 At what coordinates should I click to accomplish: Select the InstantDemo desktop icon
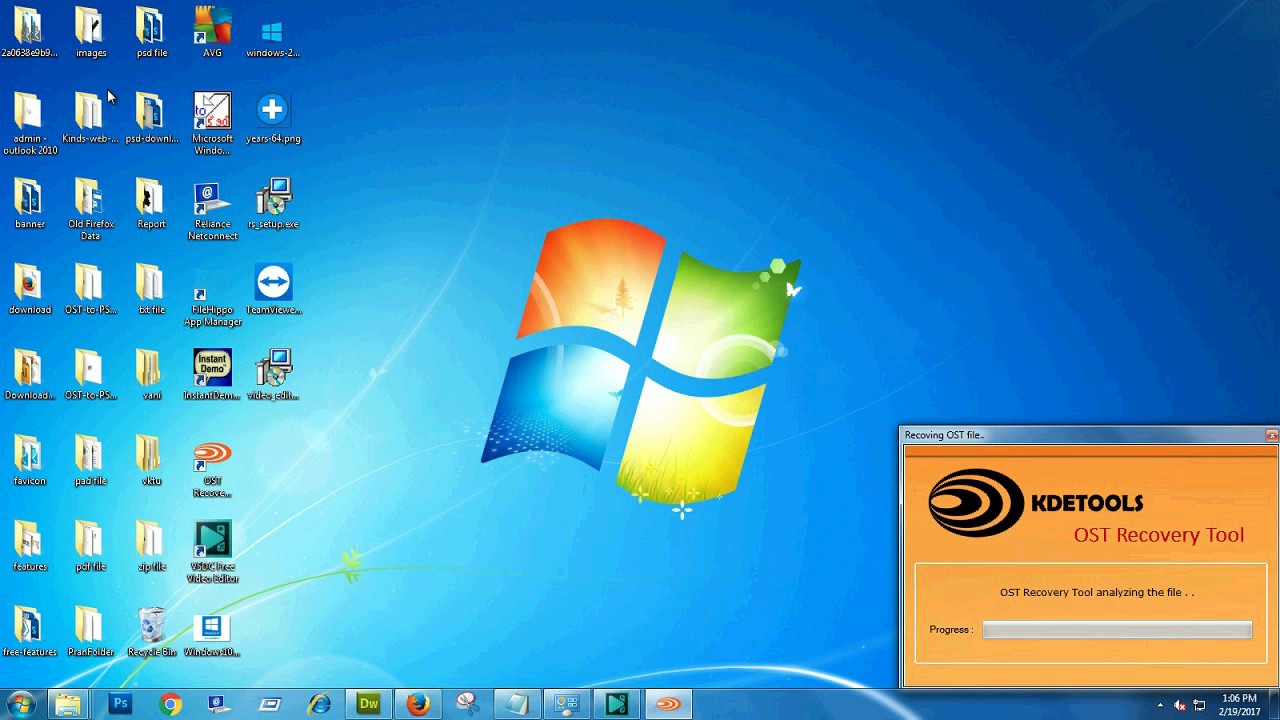(212, 375)
